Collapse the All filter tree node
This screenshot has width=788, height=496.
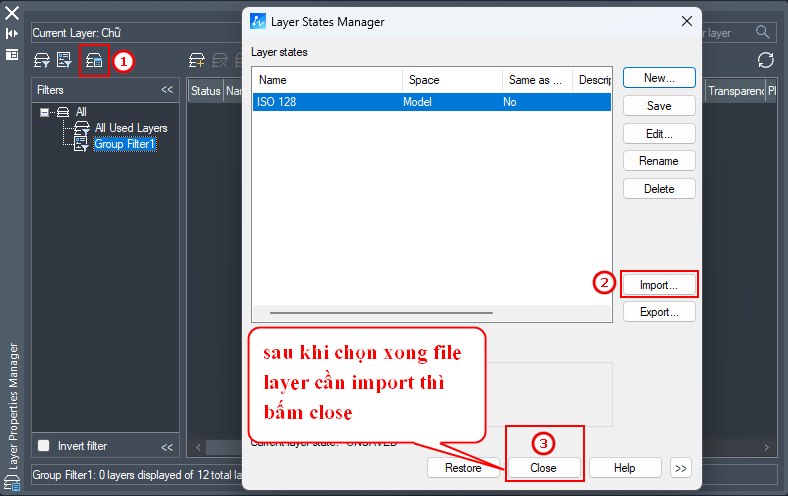coord(45,112)
